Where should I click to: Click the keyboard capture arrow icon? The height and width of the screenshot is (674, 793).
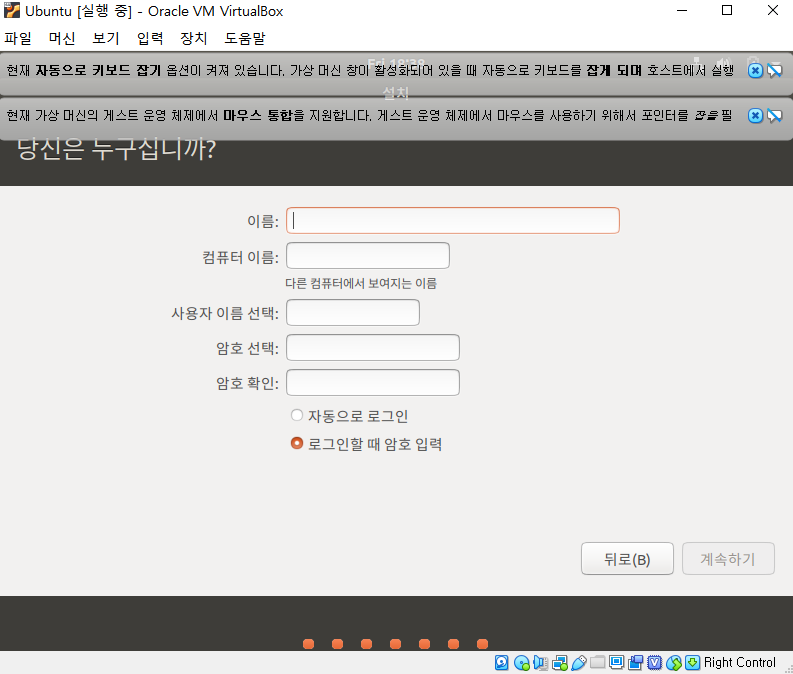692,662
